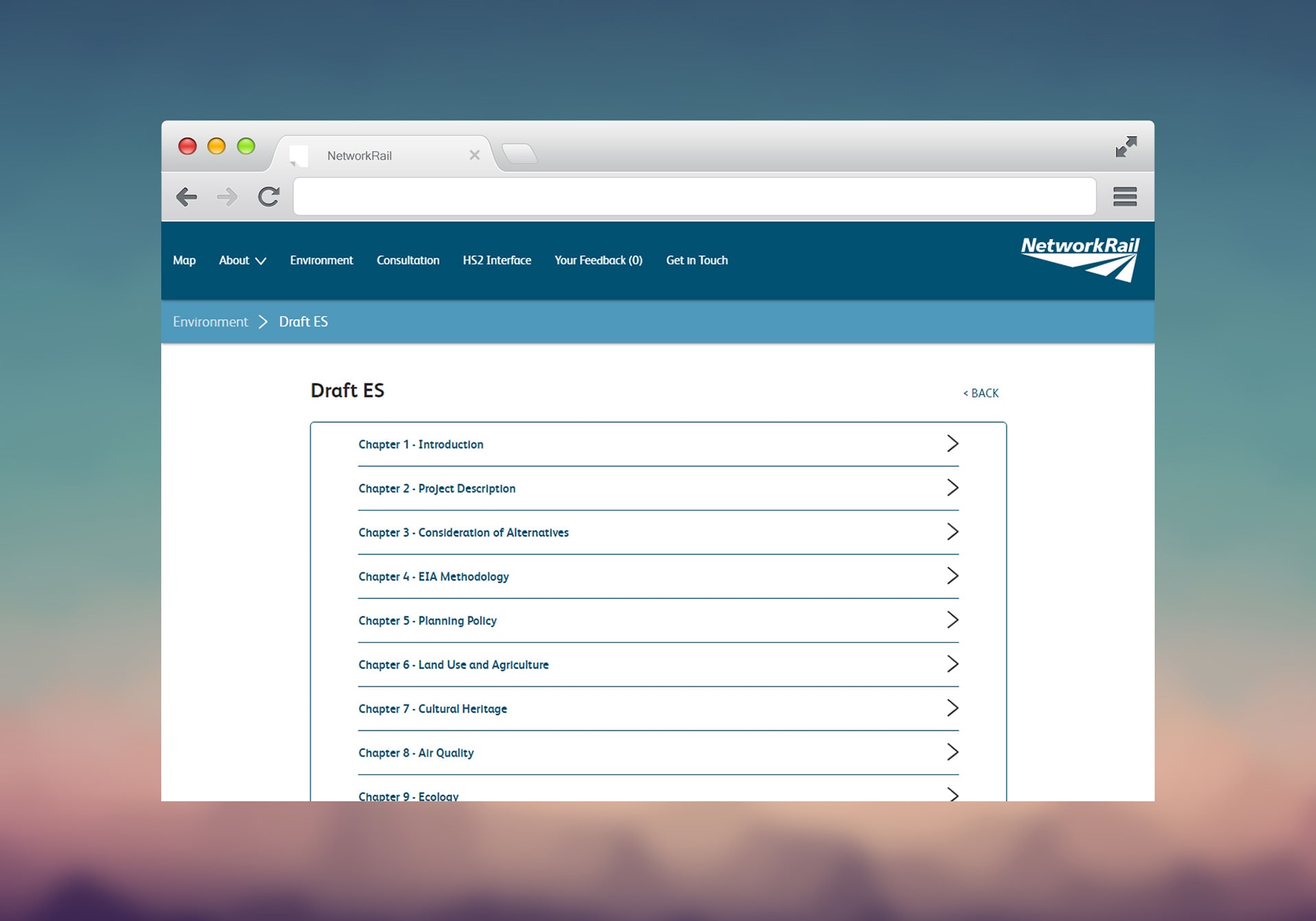Click the browser back arrow icon
The height and width of the screenshot is (921, 1316).
pos(186,197)
